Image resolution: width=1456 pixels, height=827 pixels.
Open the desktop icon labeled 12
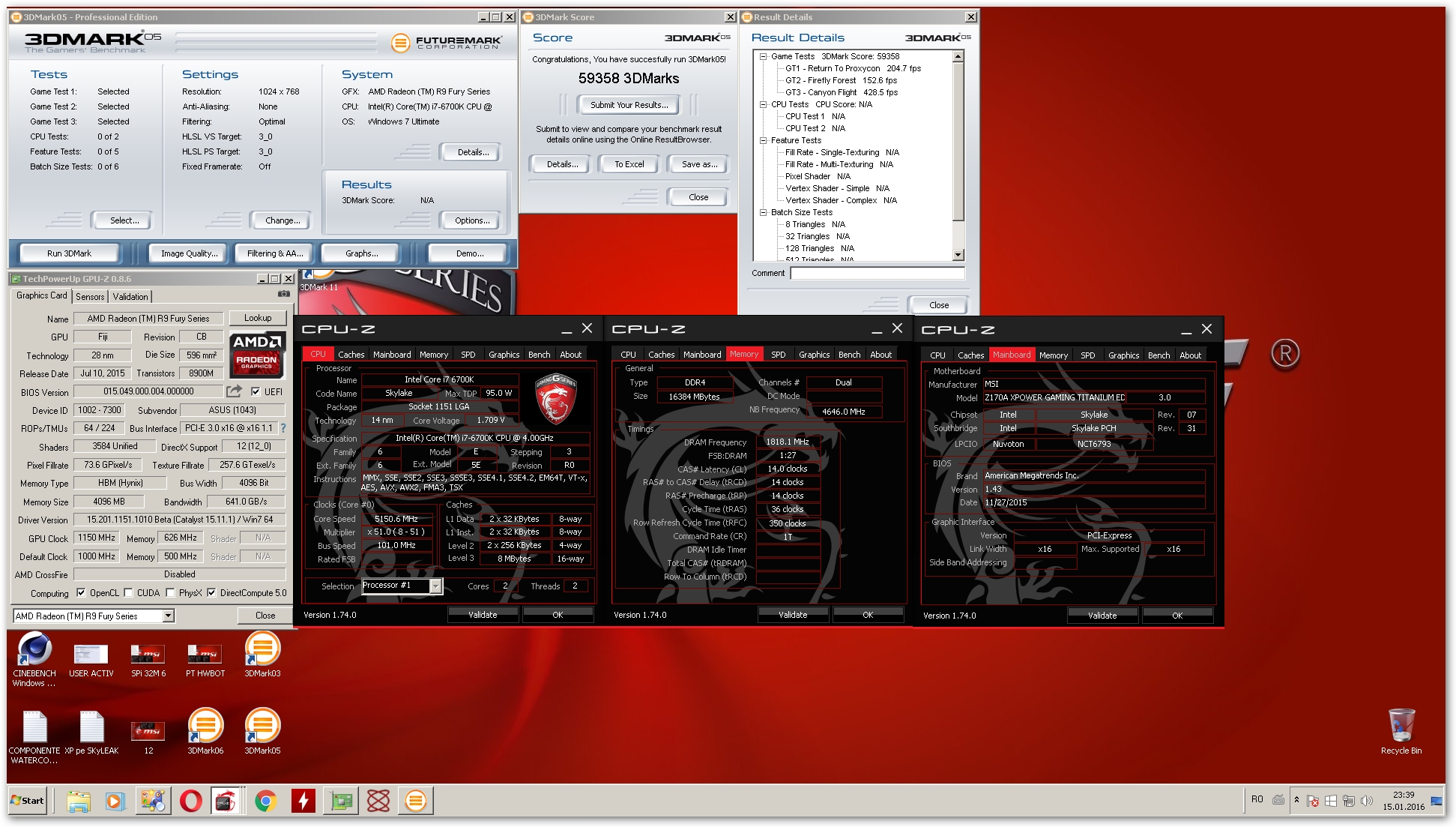click(148, 737)
